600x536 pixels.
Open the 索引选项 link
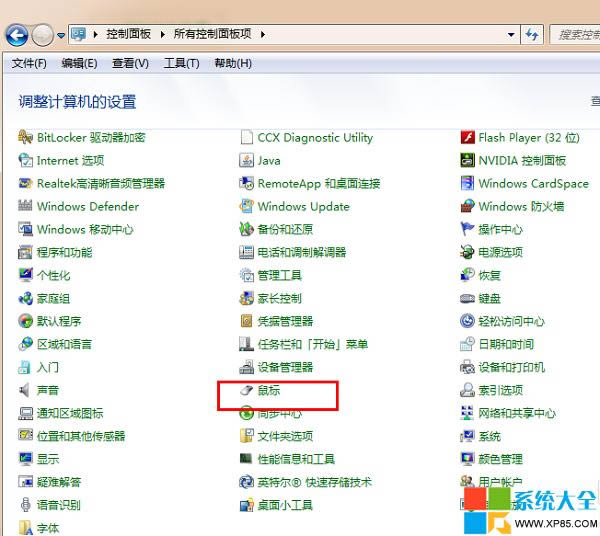click(501, 390)
